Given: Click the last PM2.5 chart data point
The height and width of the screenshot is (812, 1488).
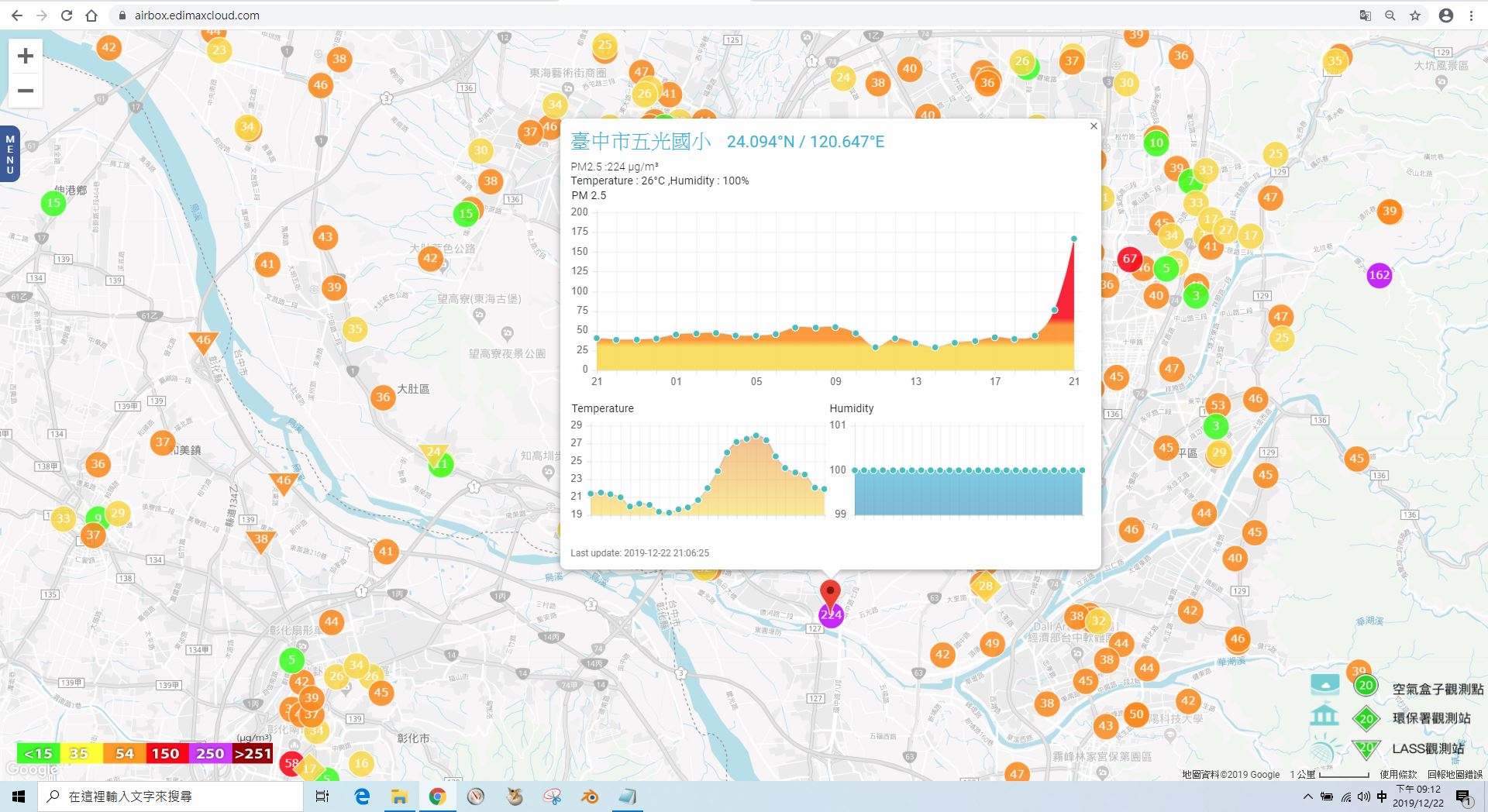Looking at the screenshot, I should point(1074,239).
